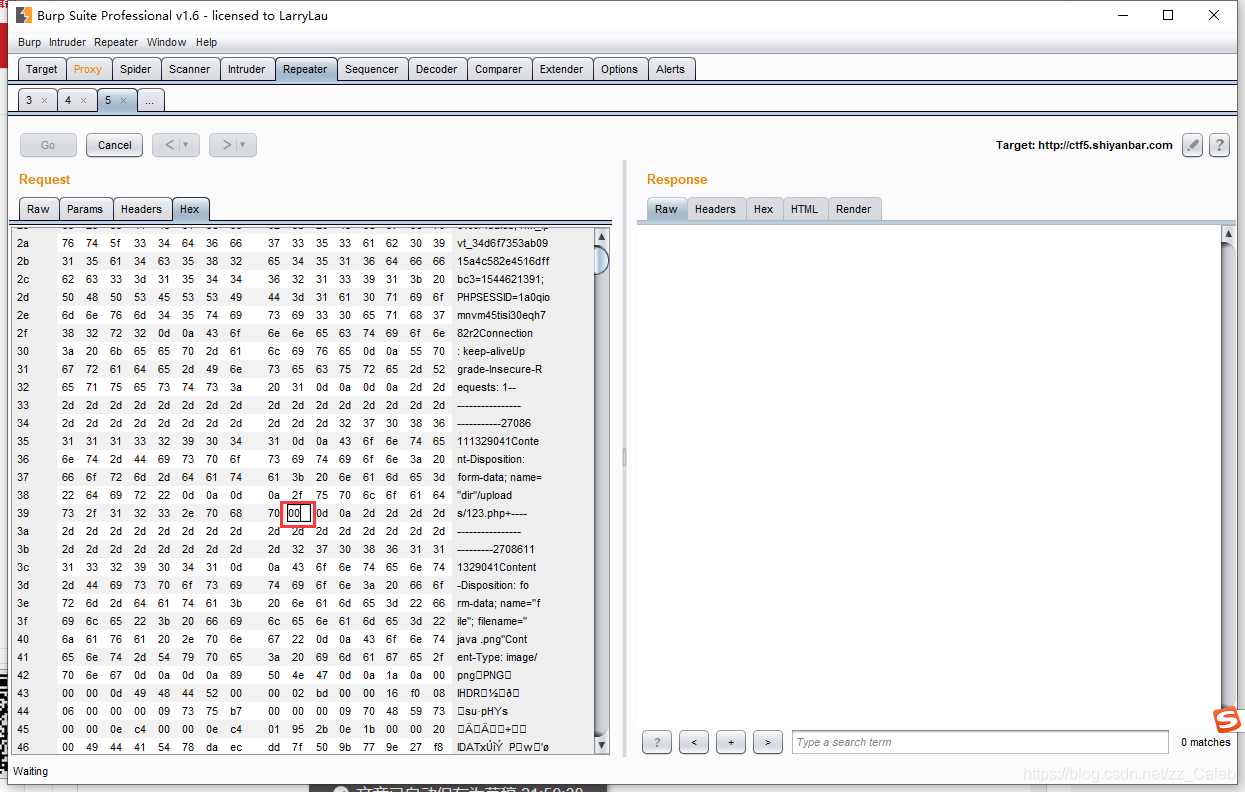Switch to the Scanner tab

190,69
